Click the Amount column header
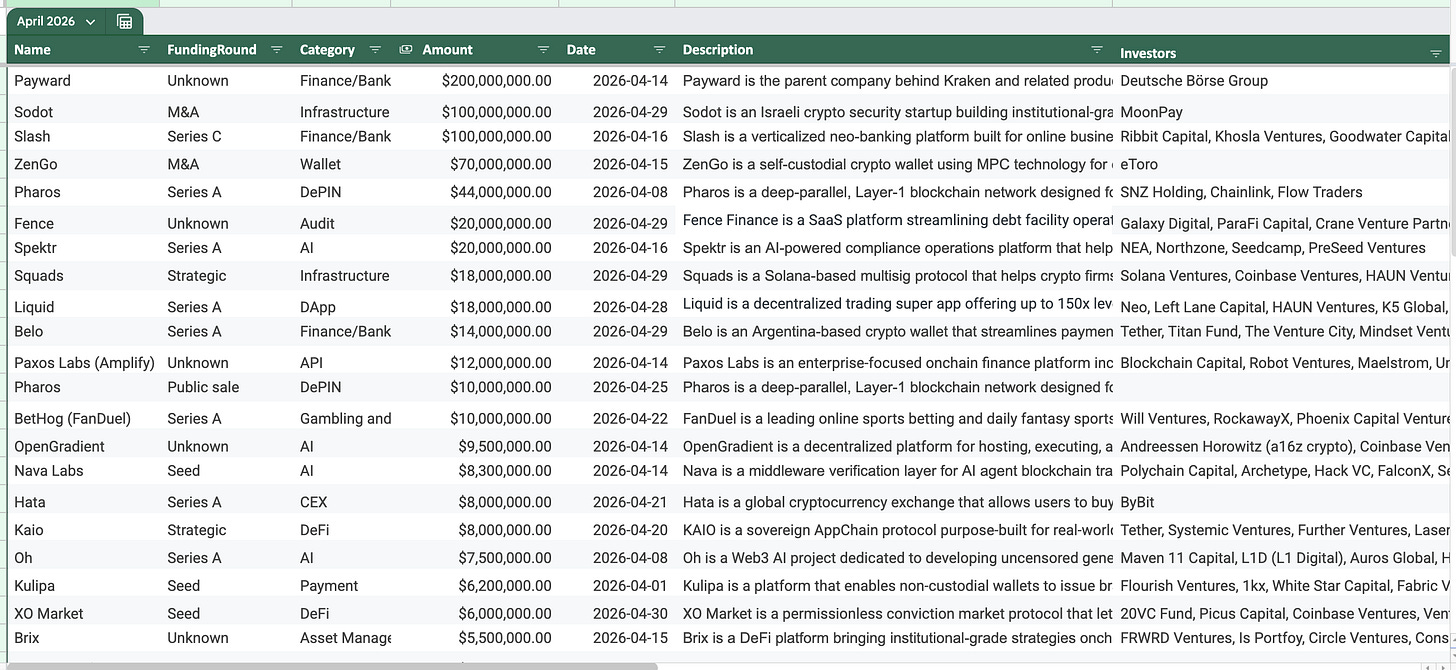 447,50
